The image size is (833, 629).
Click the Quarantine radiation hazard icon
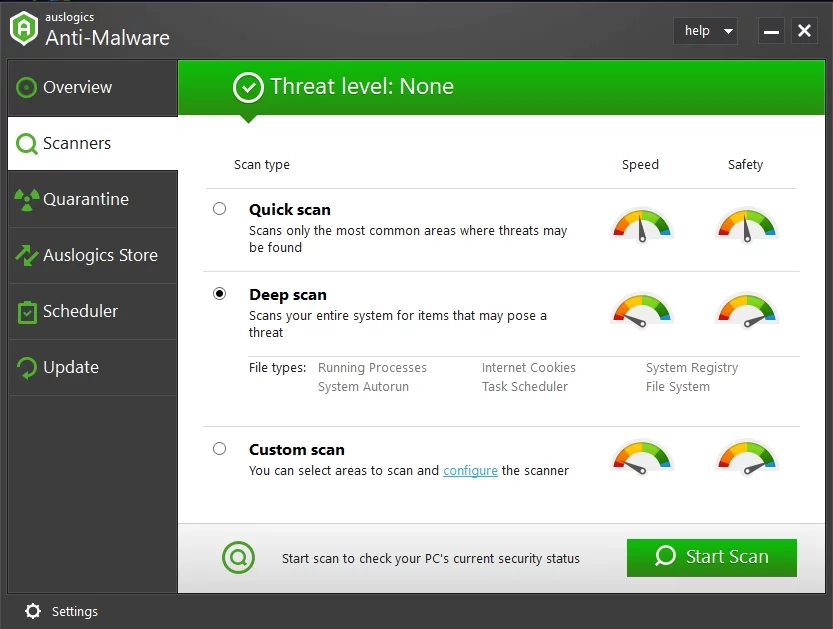click(x=27, y=200)
